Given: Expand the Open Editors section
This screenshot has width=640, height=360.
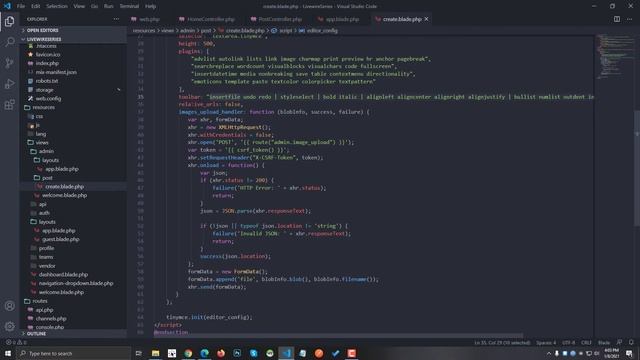Looking at the screenshot, I should pyautogui.click(x=42, y=30).
